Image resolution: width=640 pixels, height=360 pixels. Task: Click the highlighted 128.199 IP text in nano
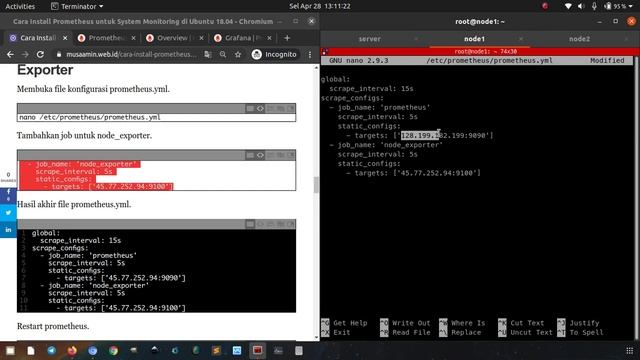[x=420, y=136]
